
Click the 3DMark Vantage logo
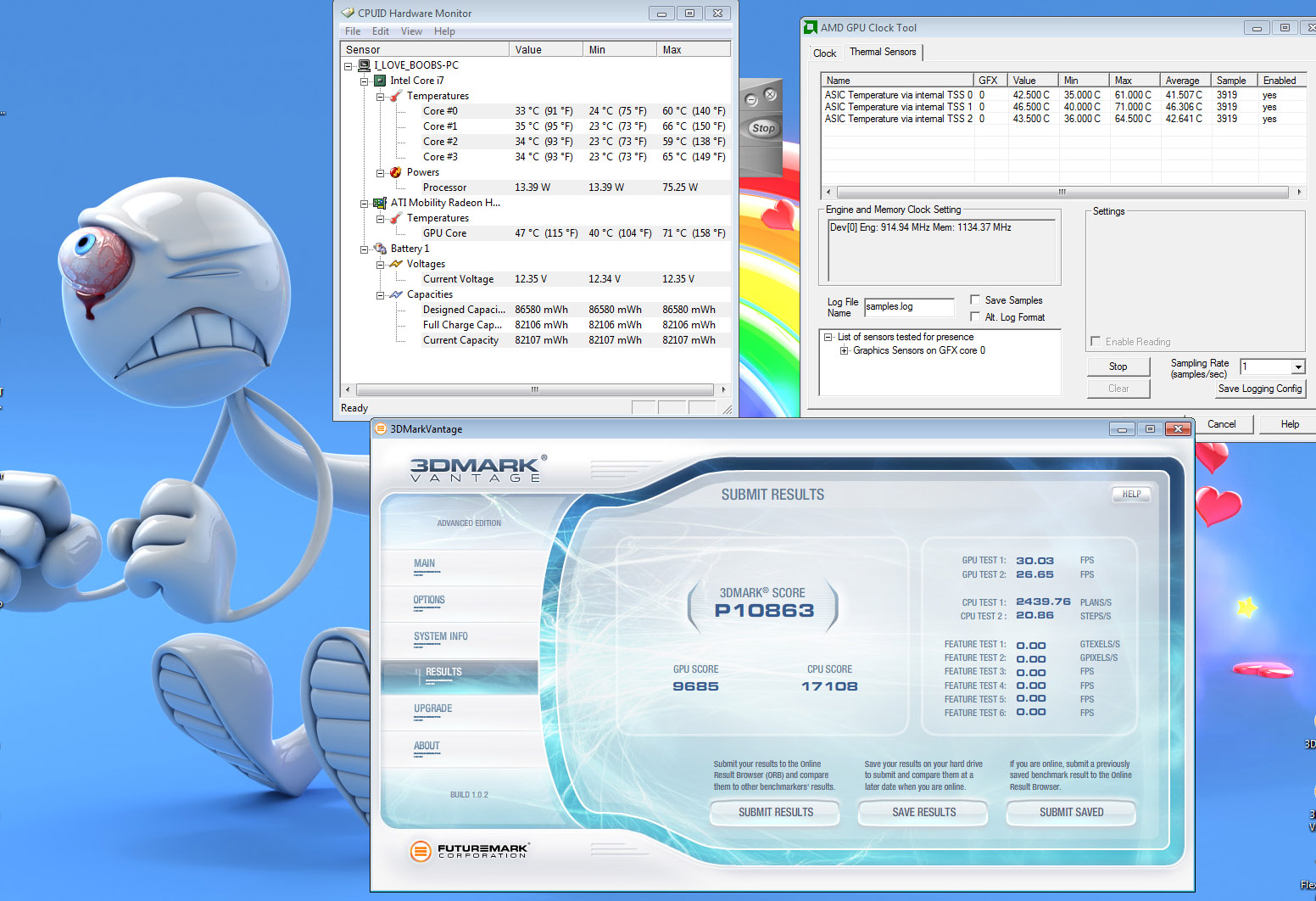click(479, 468)
